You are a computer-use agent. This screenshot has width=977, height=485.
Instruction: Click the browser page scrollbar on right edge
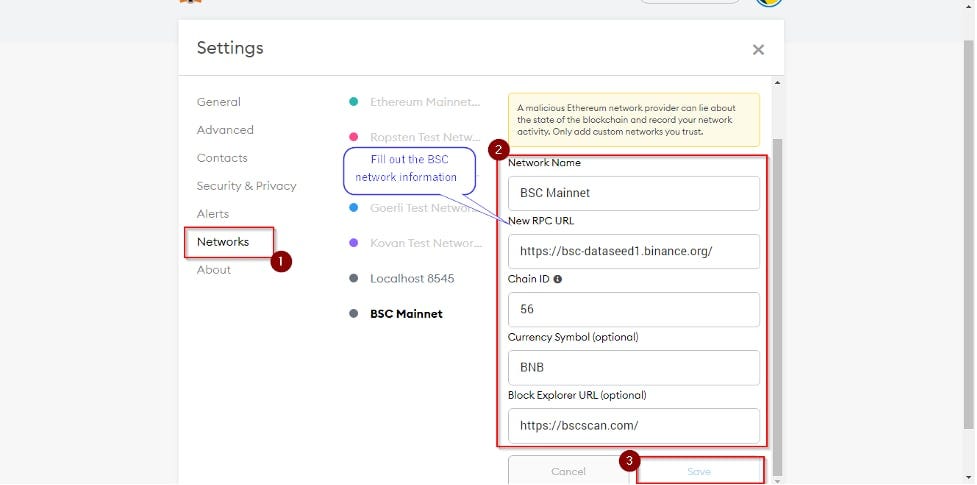[x=970, y=234]
